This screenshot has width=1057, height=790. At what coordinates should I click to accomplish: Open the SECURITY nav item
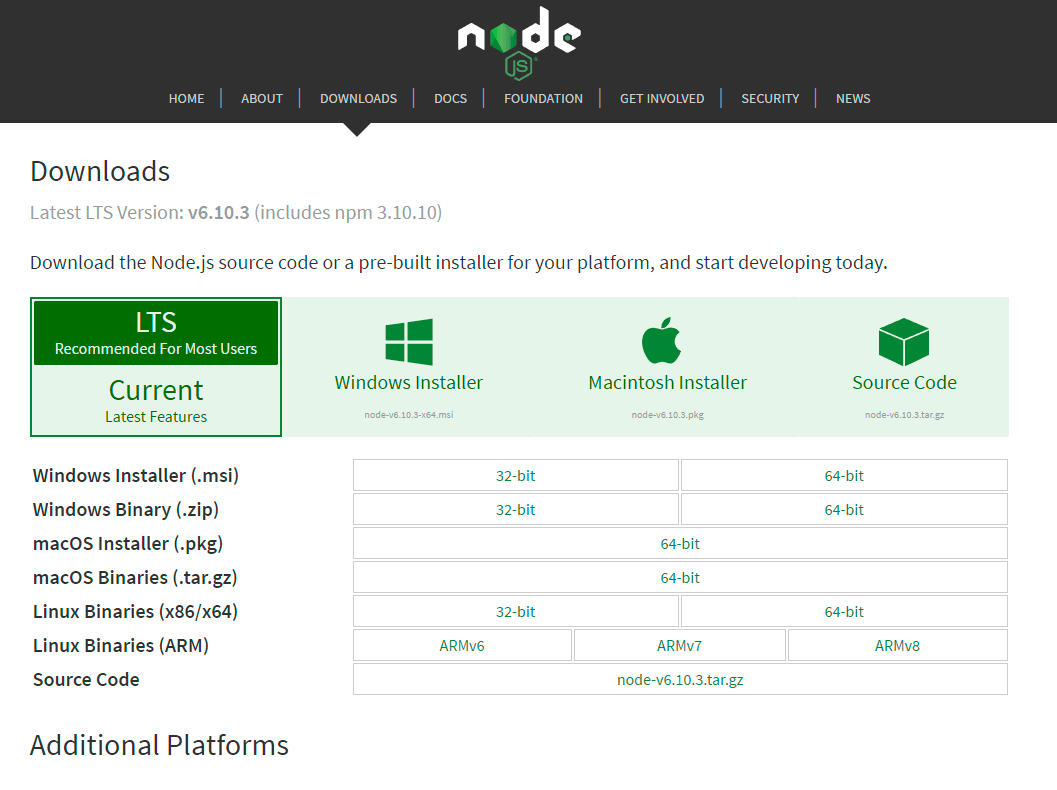[770, 98]
